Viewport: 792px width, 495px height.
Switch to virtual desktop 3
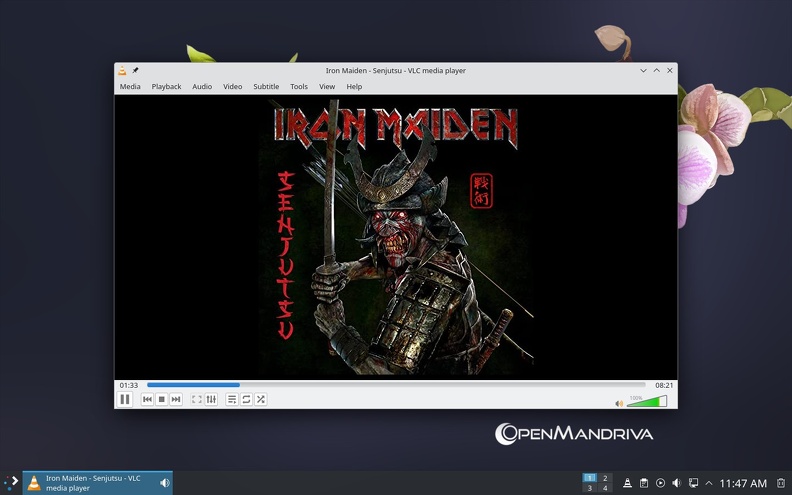click(589, 488)
